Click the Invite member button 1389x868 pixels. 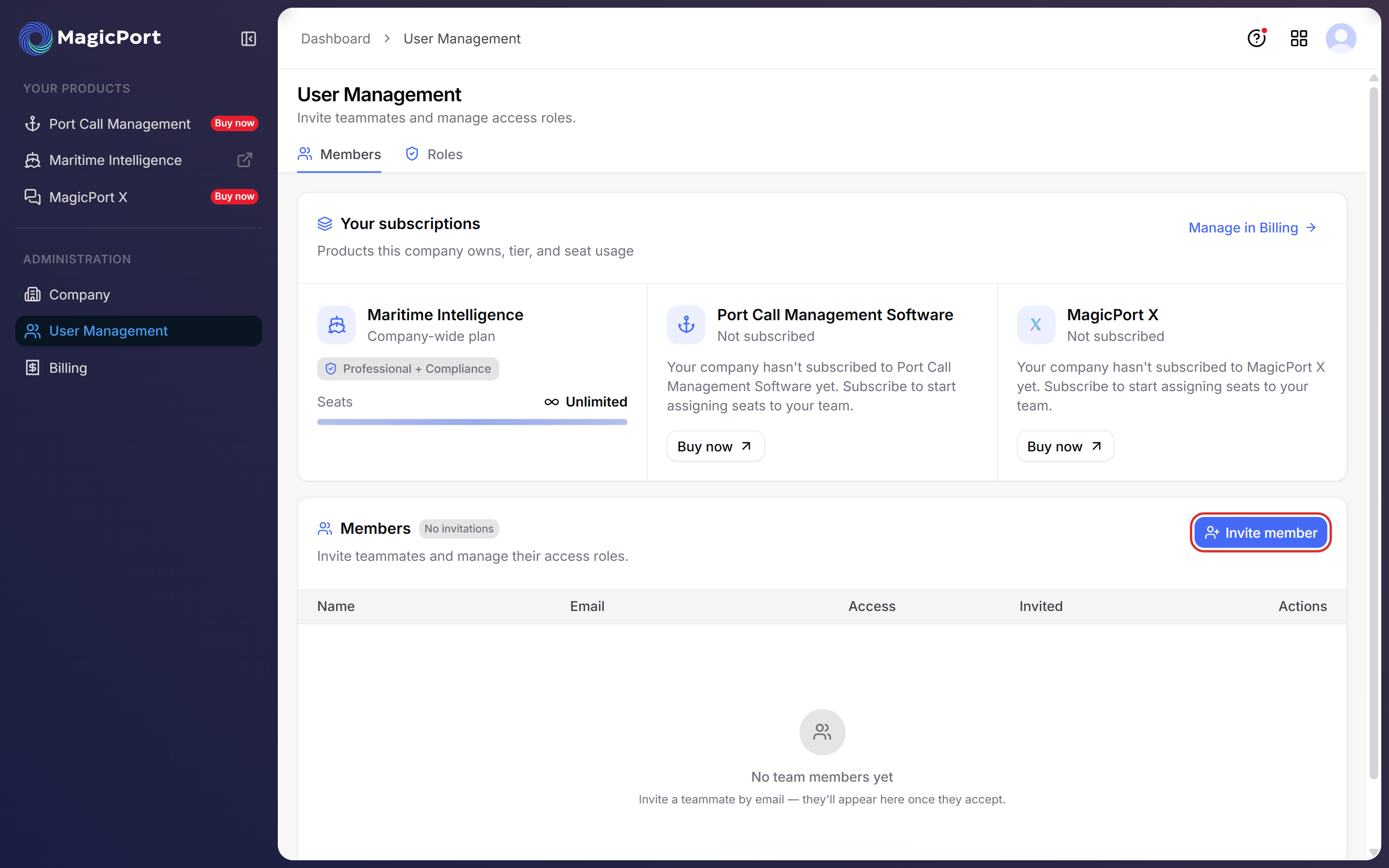point(1261,532)
